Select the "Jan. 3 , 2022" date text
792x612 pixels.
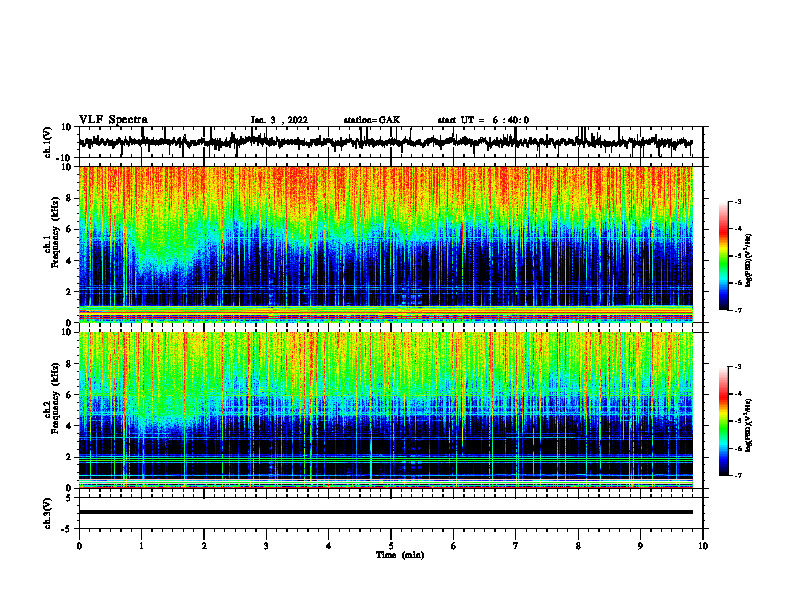279,120
